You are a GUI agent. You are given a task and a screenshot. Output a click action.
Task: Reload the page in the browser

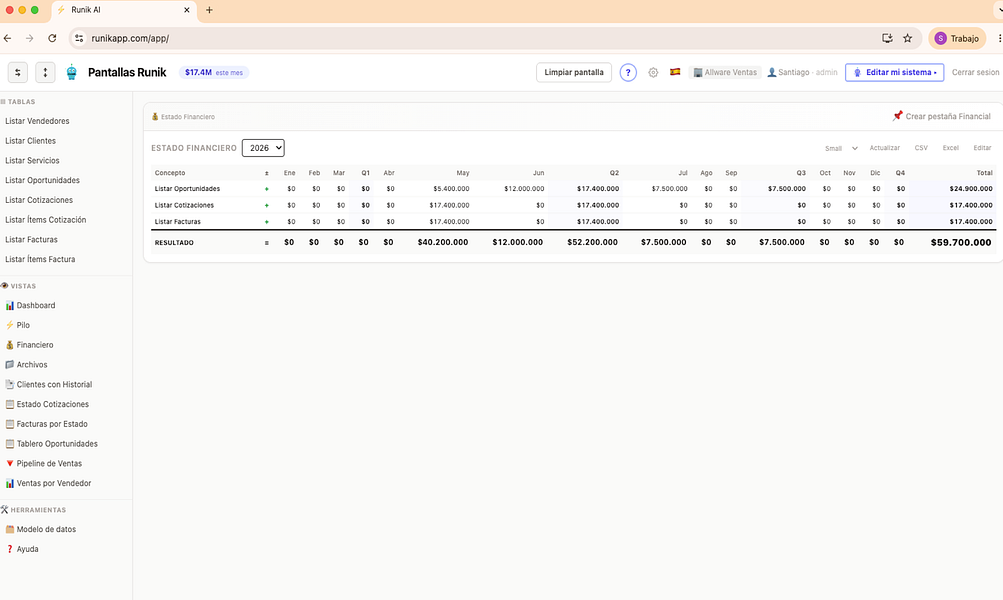52,38
